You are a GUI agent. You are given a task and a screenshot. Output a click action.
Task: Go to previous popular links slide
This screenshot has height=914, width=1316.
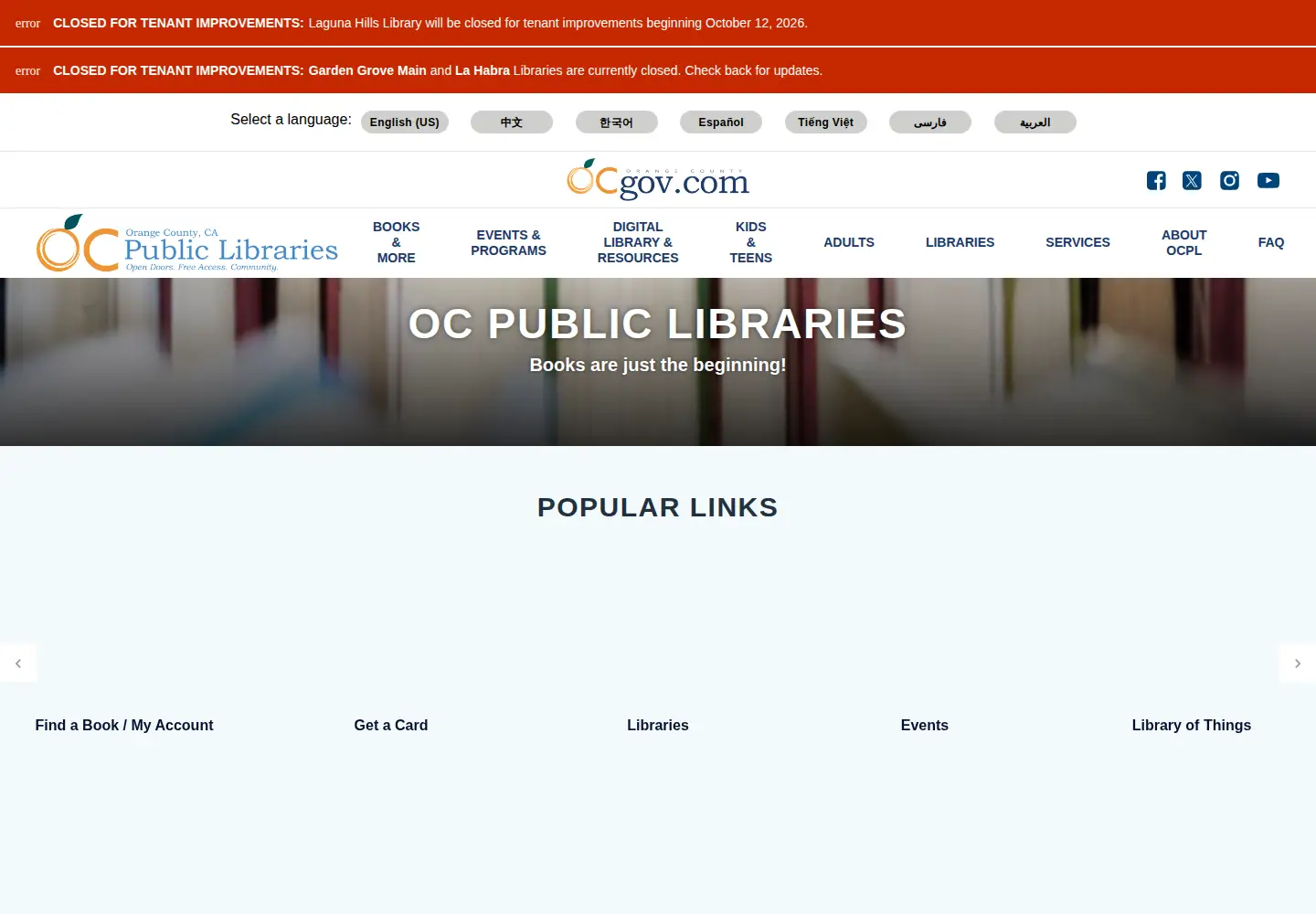[18, 664]
